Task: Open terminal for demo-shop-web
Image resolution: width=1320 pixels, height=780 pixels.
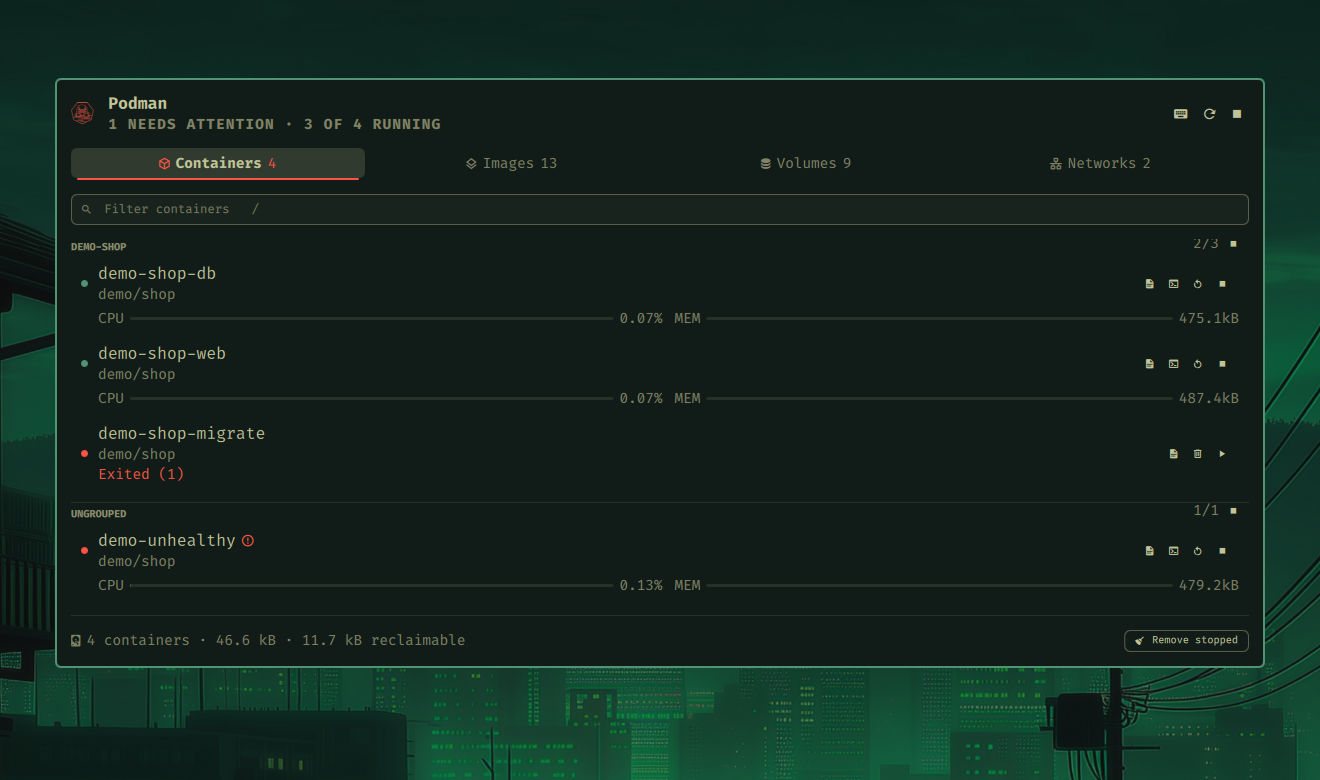Action: pyautogui.click(x=1174, y=364)
